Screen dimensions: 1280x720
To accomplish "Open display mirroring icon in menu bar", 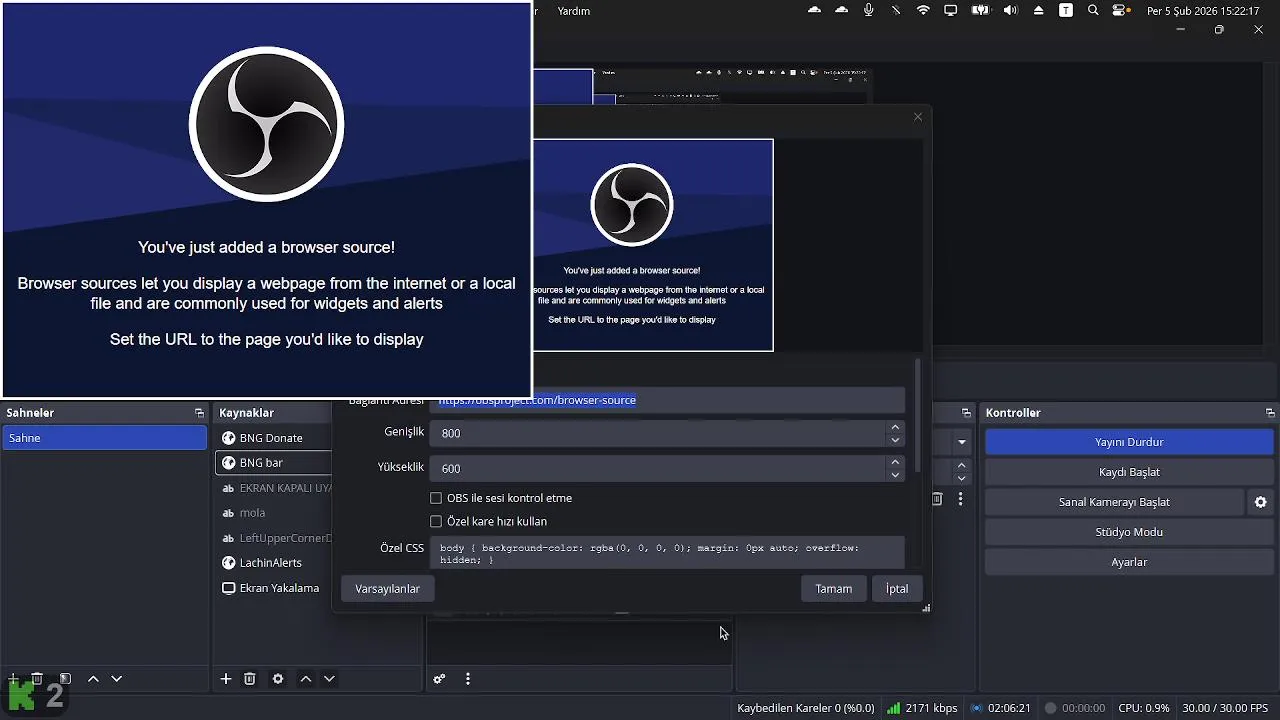I will 951,10.
